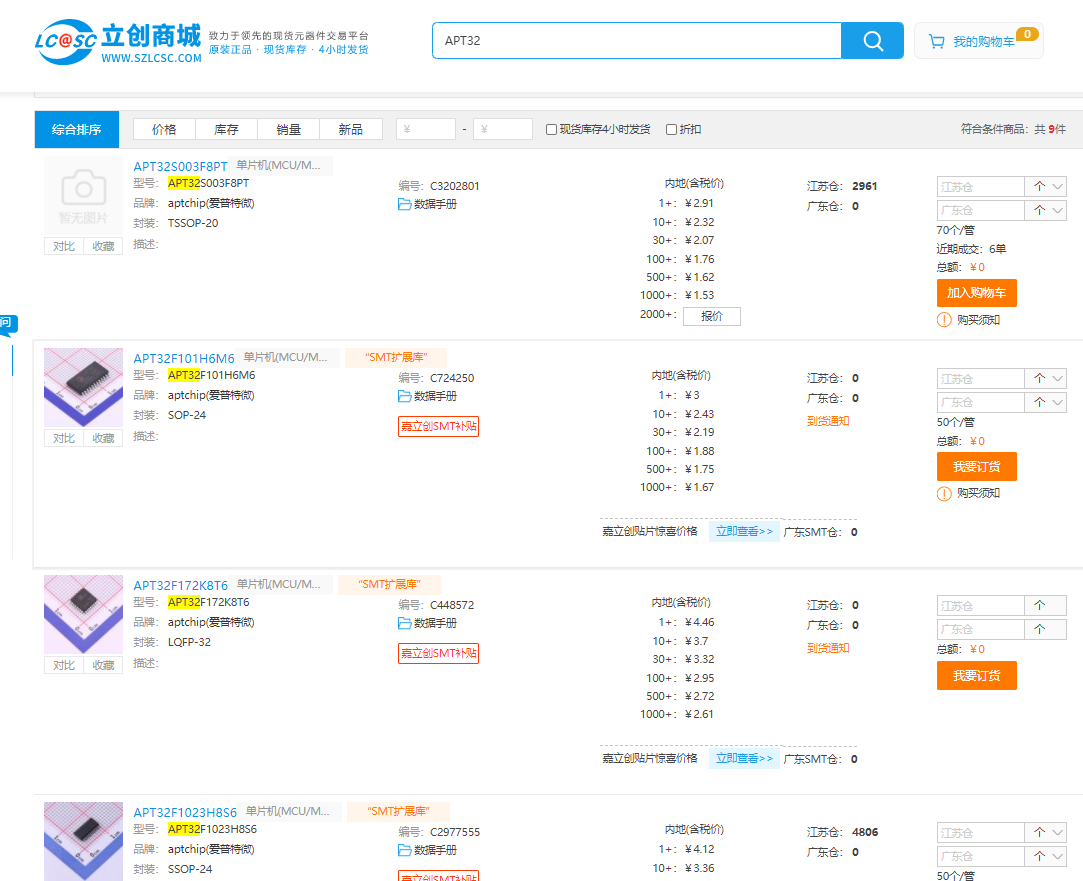Click 我要订货 for APT32F172K8T6
1083x881 pixels.
(x=977, y=676)
